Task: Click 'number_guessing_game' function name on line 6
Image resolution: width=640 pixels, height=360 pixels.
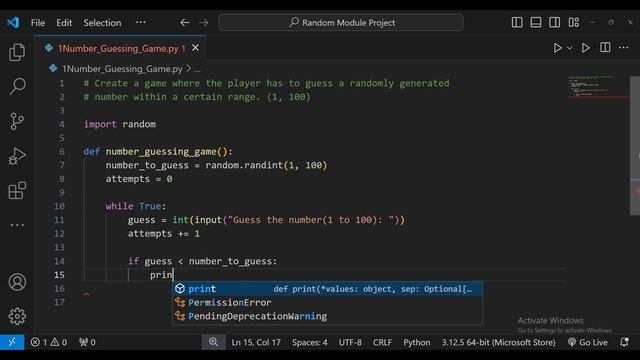Action: point(161,152)
